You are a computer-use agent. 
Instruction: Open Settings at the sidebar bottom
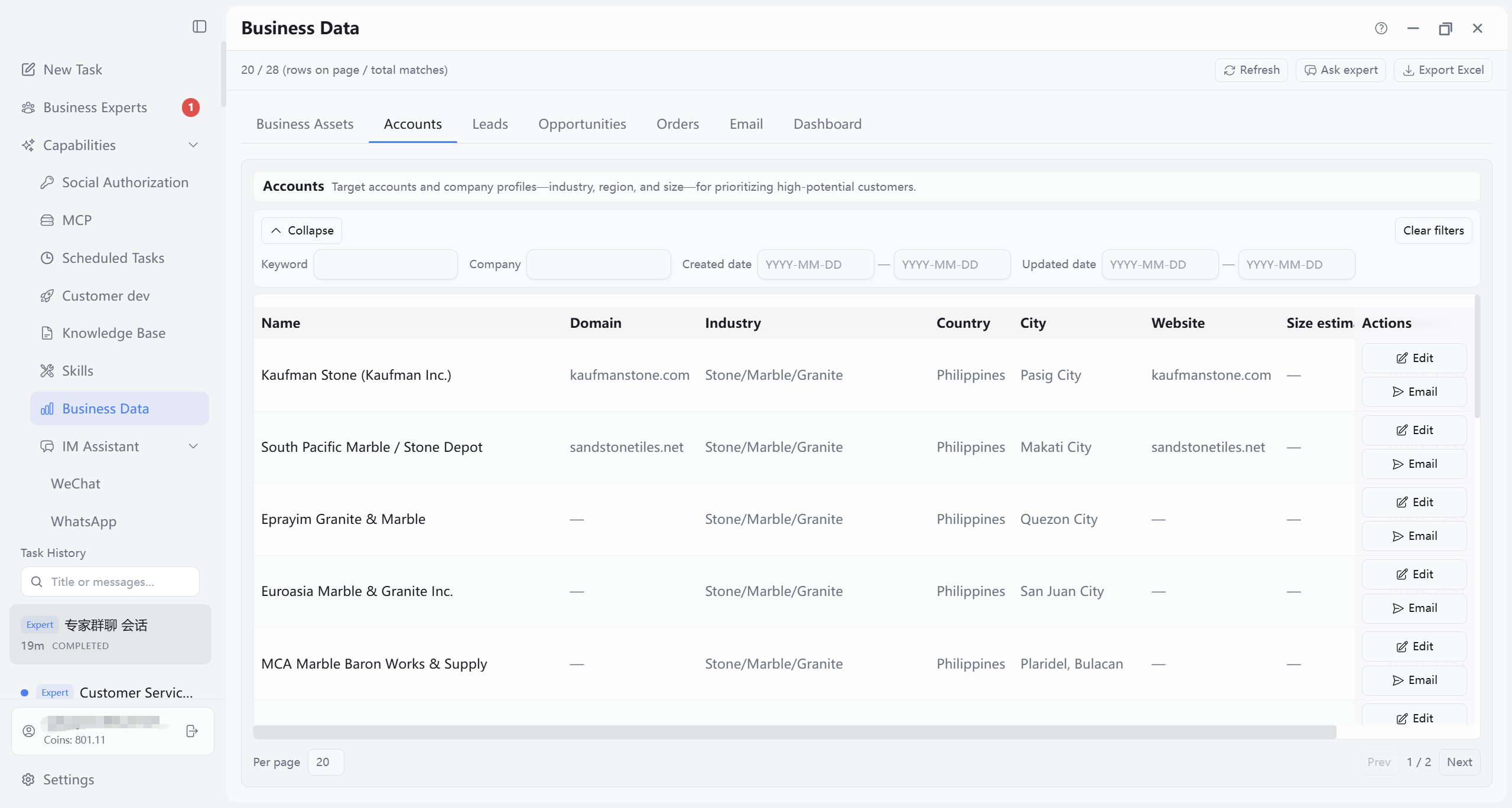57,780
